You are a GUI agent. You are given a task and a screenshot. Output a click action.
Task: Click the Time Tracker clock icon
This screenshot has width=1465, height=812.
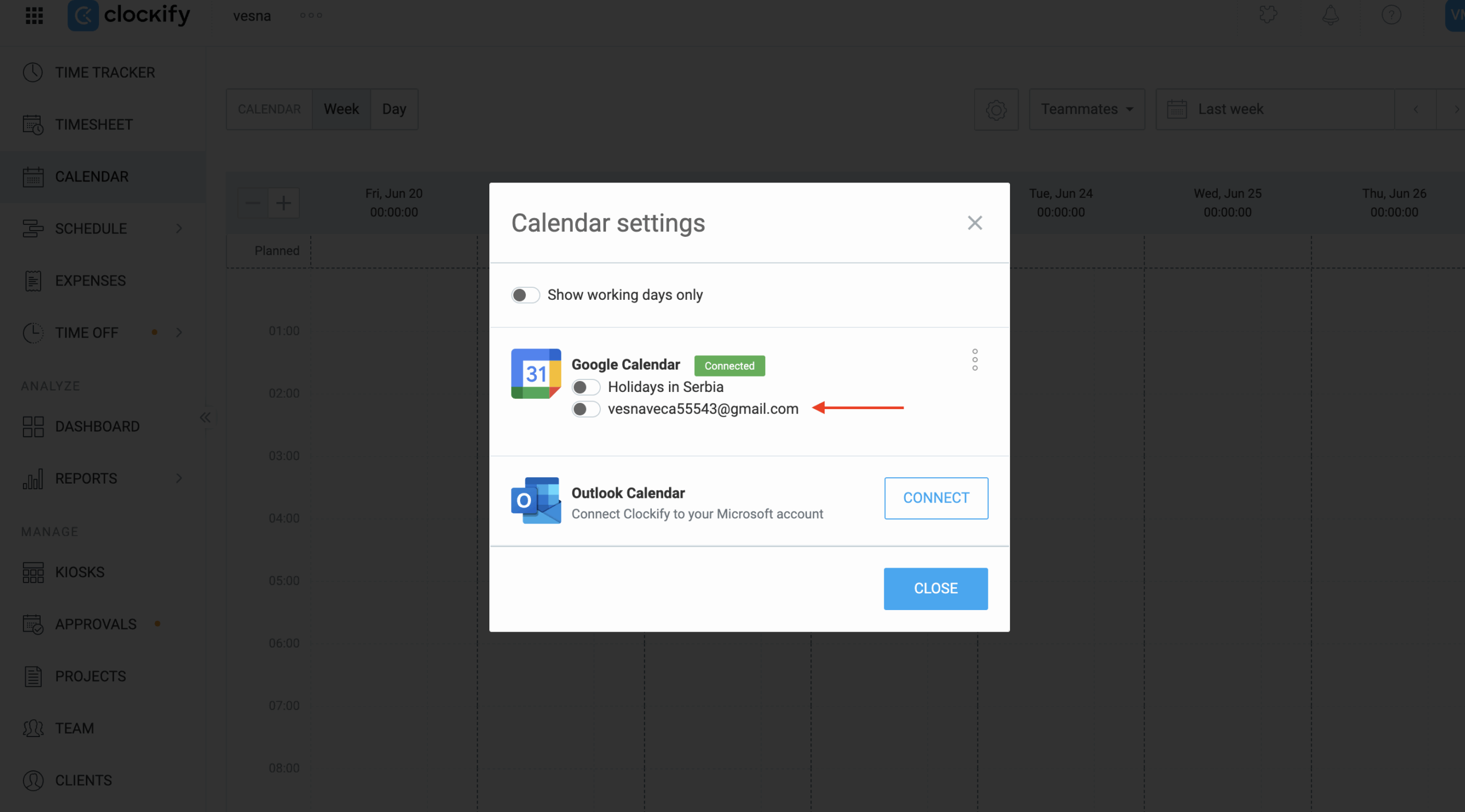pos(33,72)
